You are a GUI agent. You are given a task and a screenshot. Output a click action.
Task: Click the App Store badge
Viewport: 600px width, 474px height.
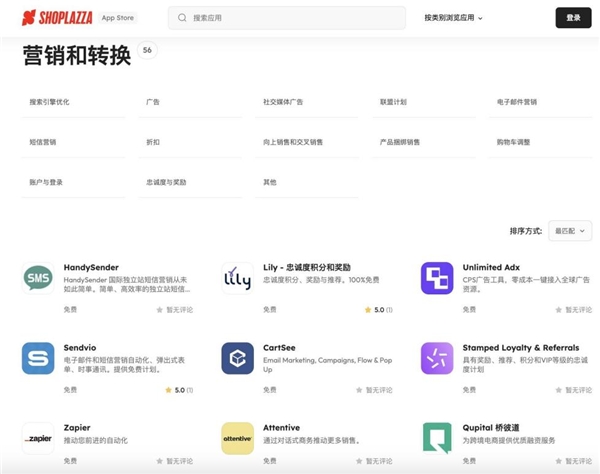coord(117,18)
